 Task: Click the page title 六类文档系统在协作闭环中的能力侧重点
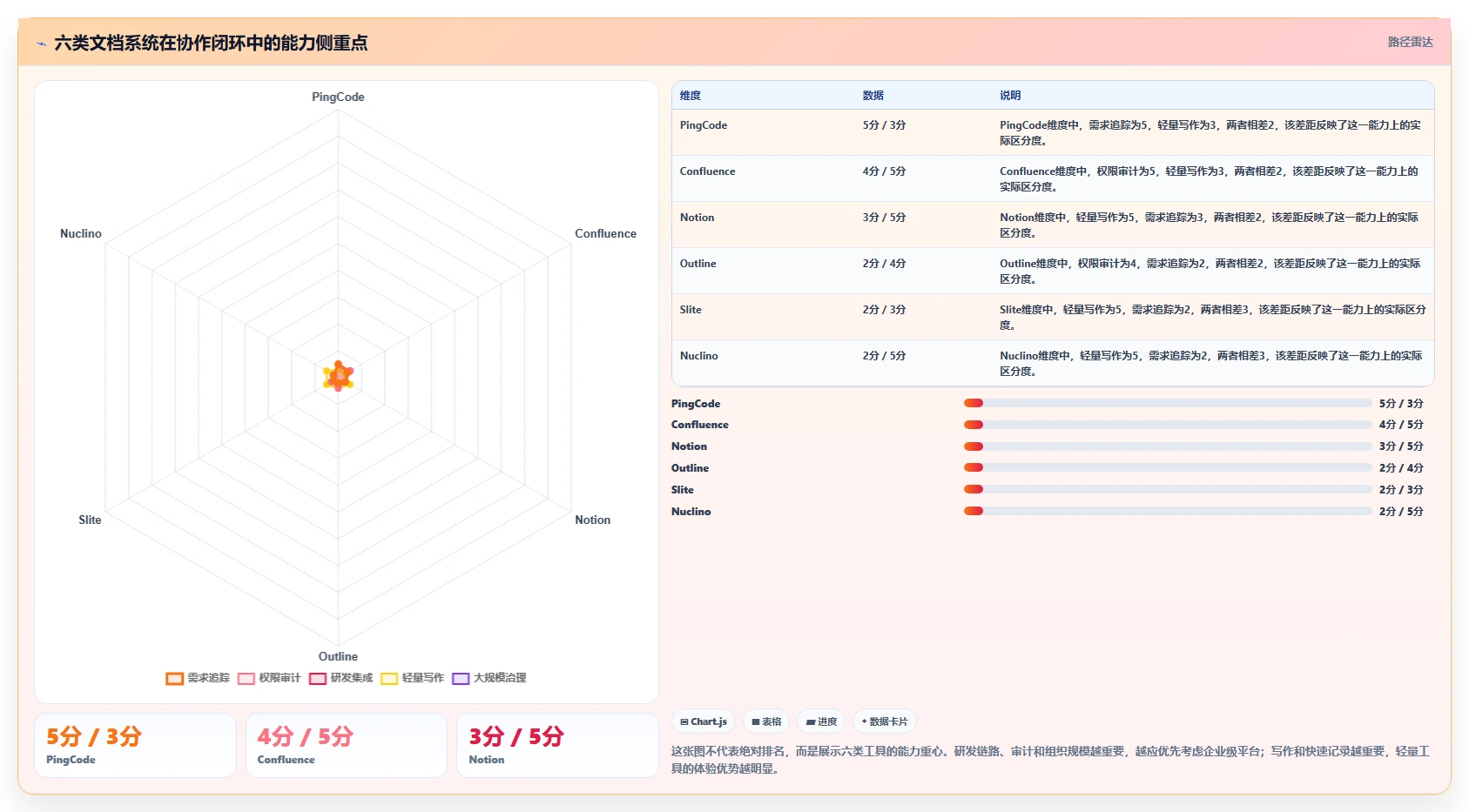(211, 43)
